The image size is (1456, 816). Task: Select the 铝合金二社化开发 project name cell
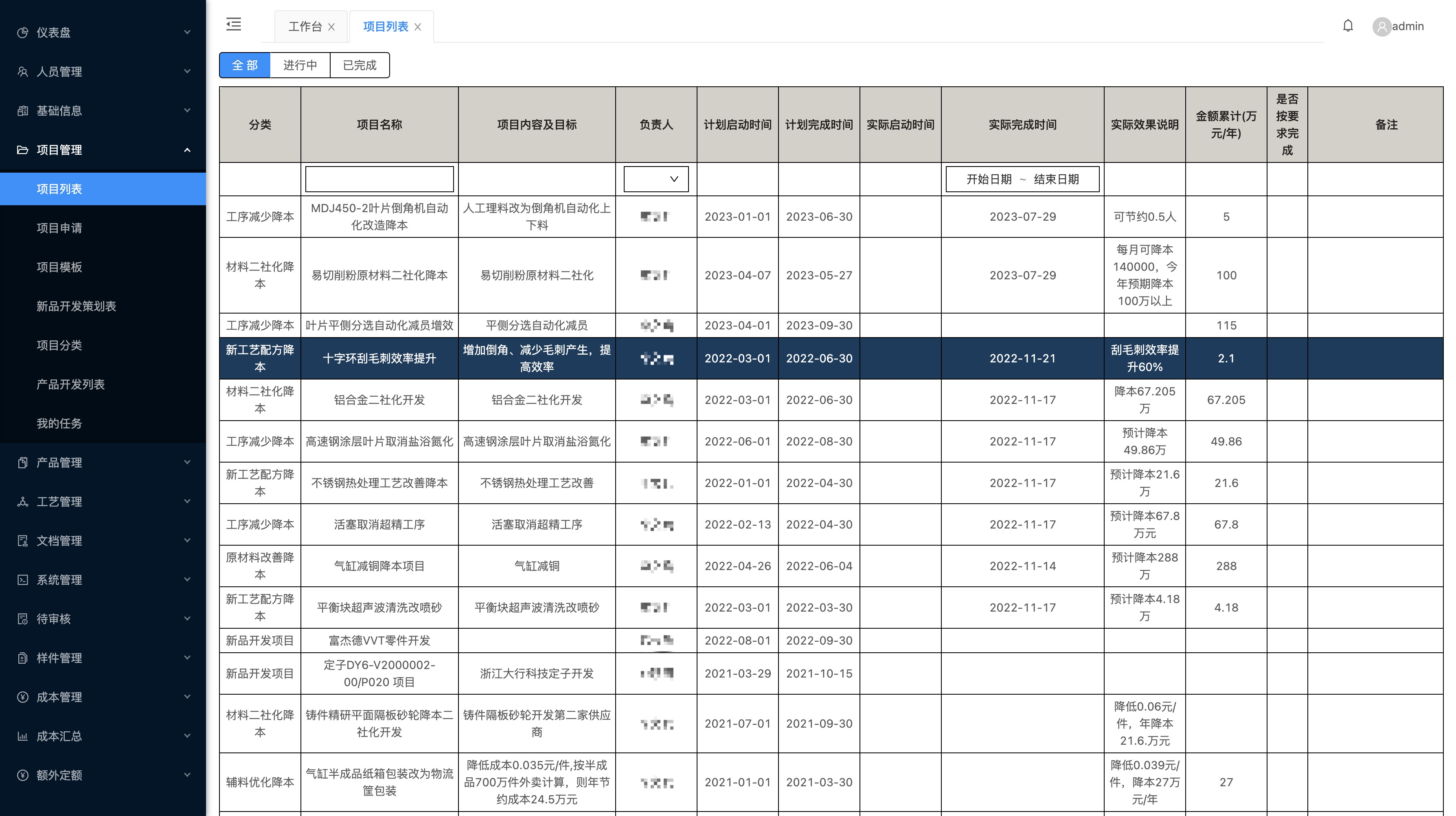tap(379, 400)
